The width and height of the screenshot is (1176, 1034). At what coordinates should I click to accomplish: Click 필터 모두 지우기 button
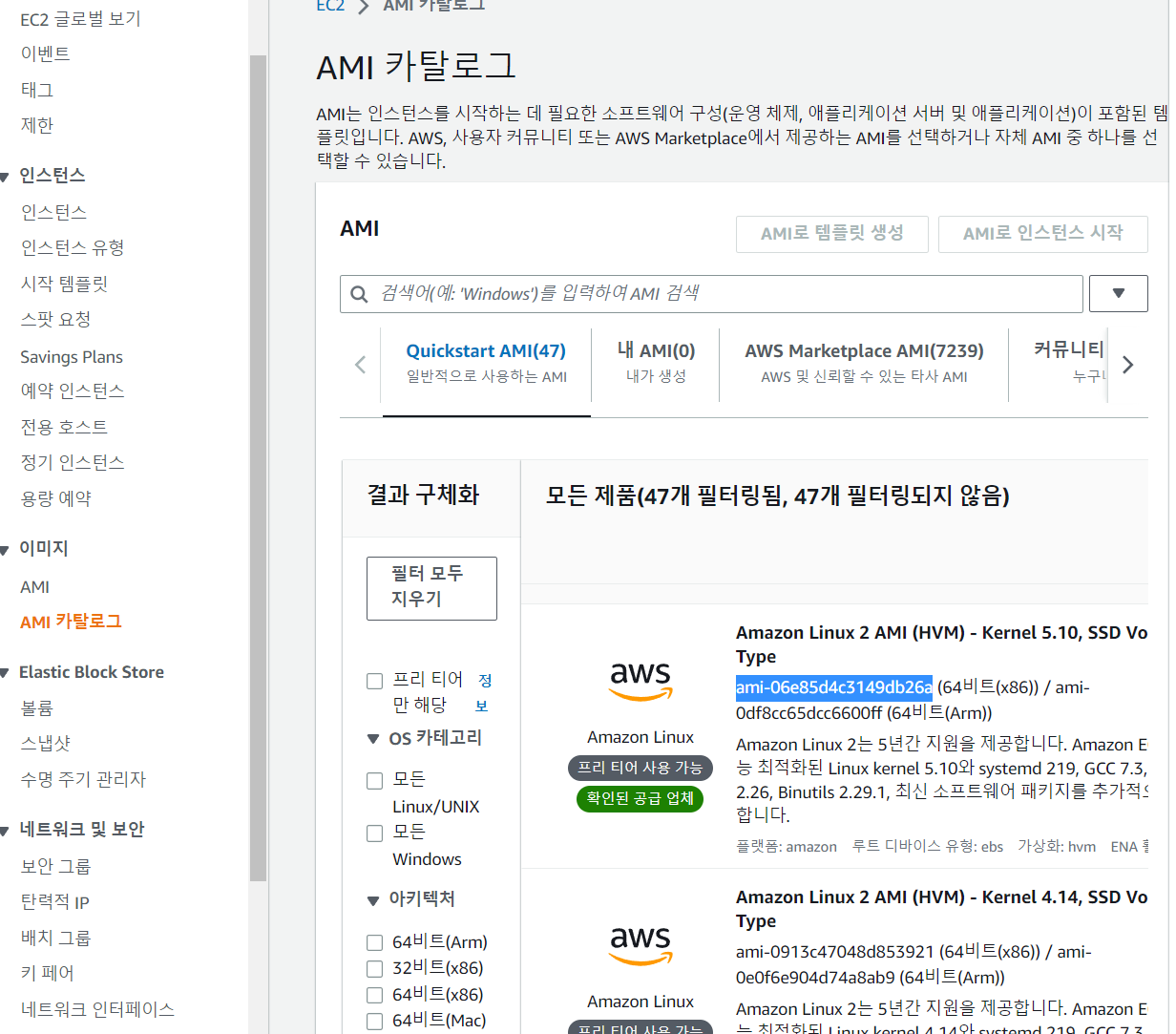[x=431, y=588]
